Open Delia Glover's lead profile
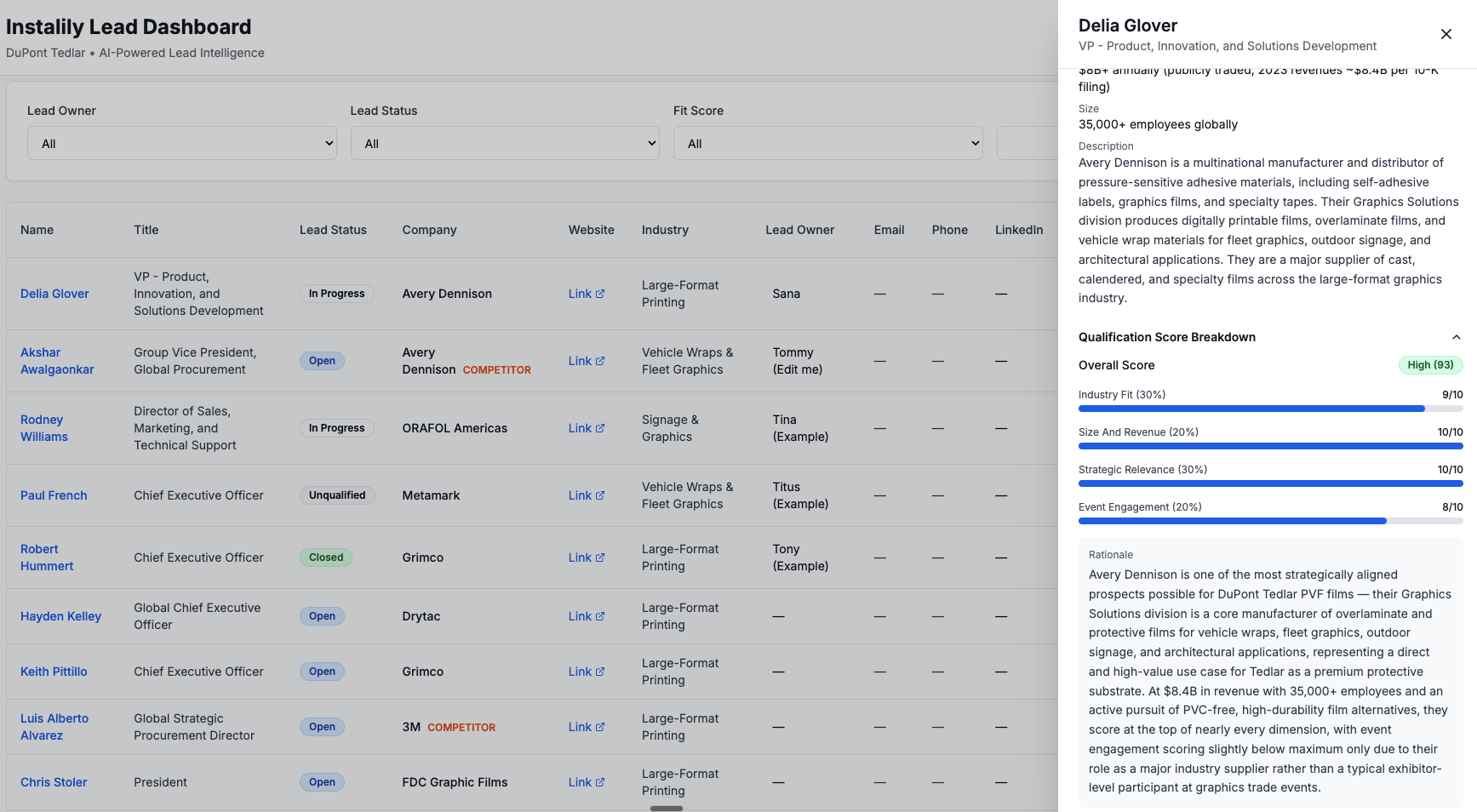Viewport: 1477px width, 812px height. [54, 293]
